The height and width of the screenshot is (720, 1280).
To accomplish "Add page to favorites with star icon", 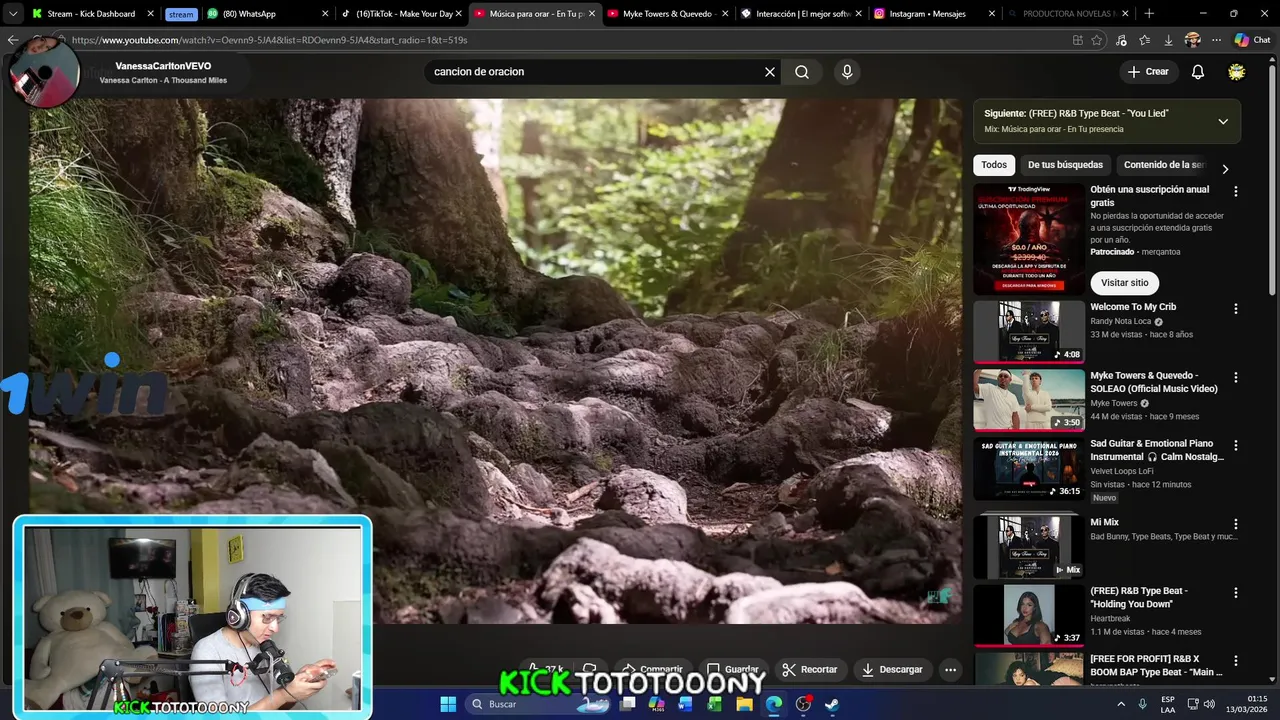I will [1097, 40].
